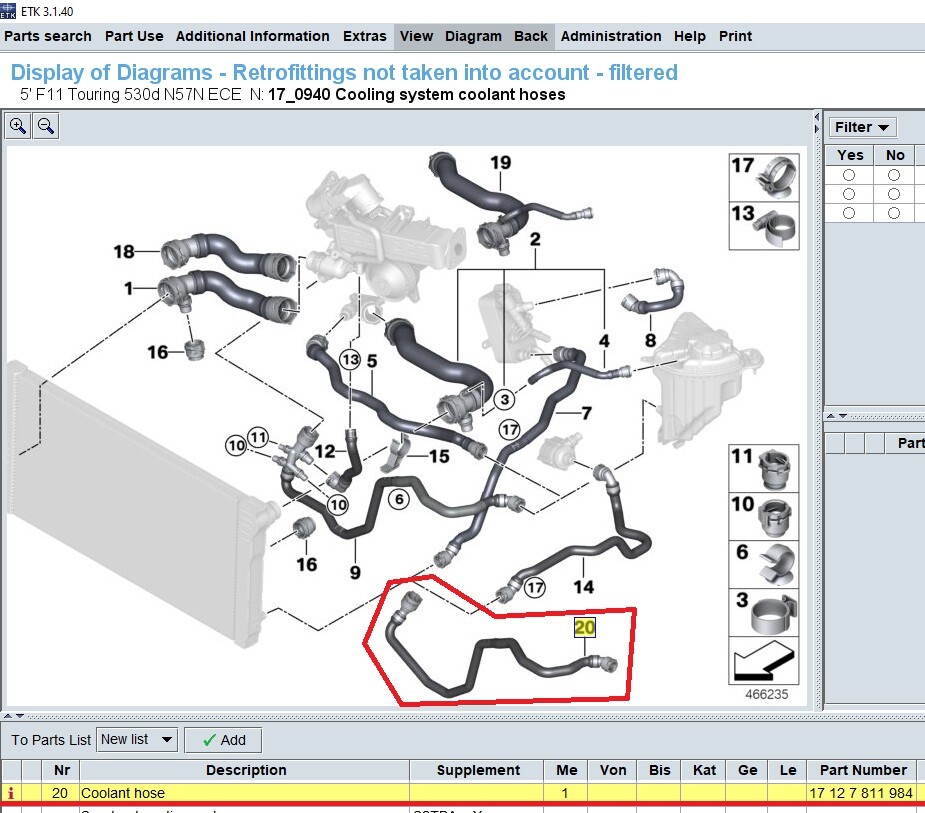Click the Add button
The width and height of the screenshot is (925, 813).
223,740
